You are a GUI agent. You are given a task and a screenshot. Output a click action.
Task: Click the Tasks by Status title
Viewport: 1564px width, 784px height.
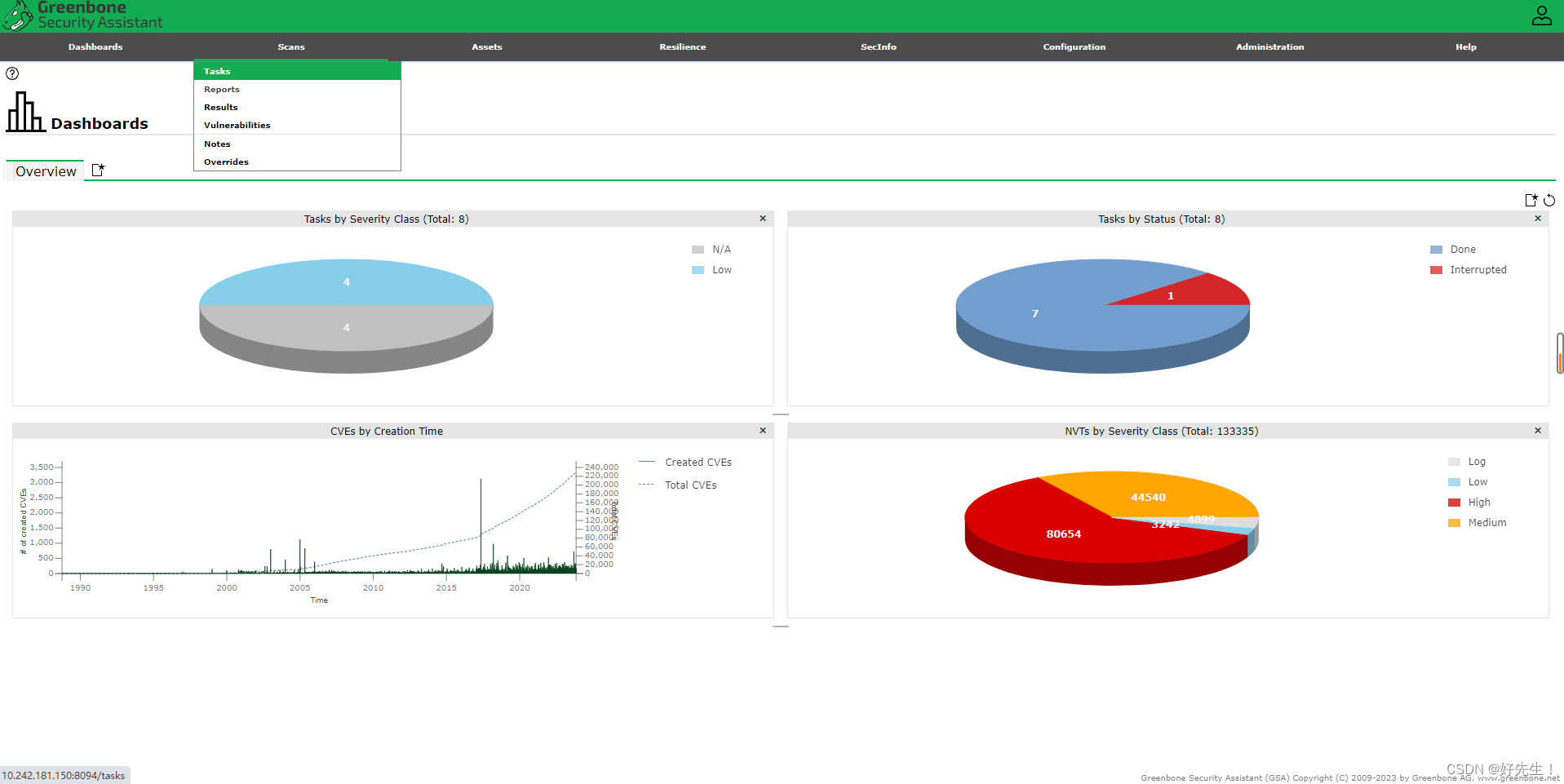pyautogui.click(x=1161, y=219)
